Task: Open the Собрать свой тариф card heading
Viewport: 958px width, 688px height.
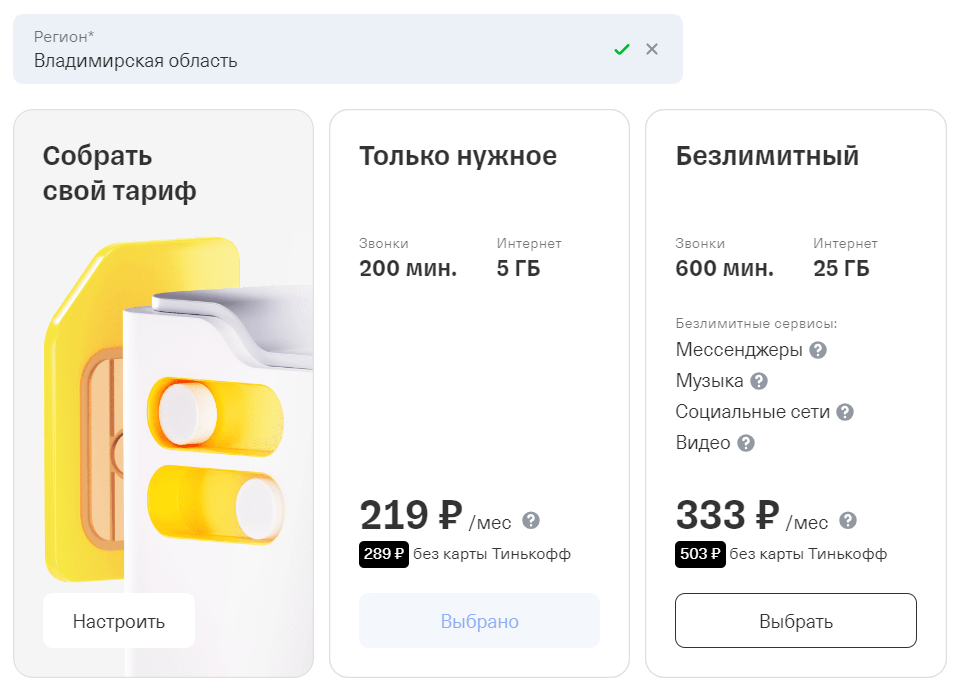Action: point(119,173)
